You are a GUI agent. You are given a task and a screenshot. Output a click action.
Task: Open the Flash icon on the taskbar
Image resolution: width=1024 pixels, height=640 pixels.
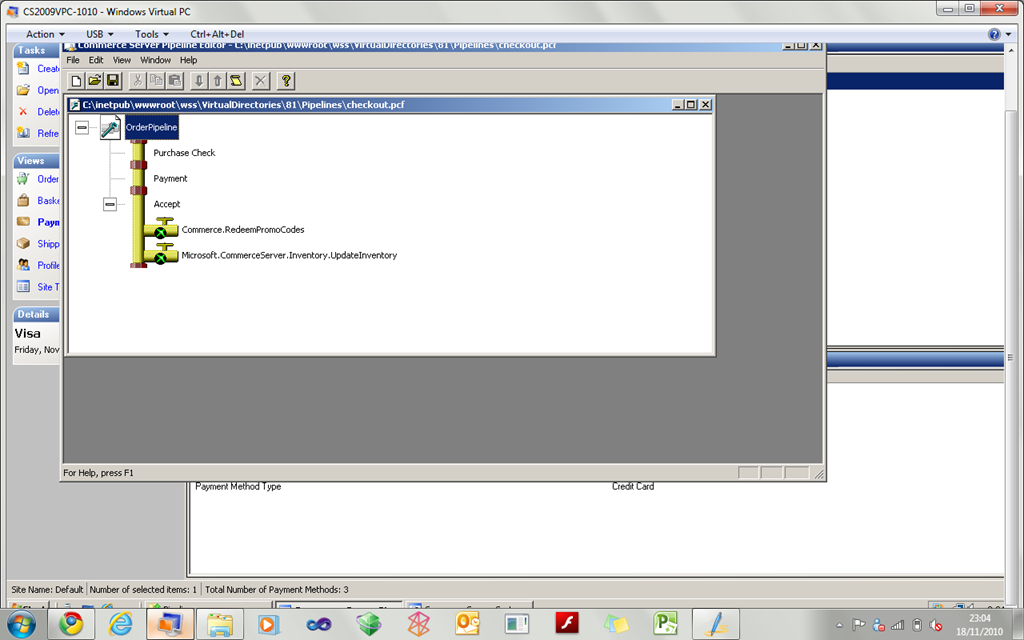pos(567,624)
